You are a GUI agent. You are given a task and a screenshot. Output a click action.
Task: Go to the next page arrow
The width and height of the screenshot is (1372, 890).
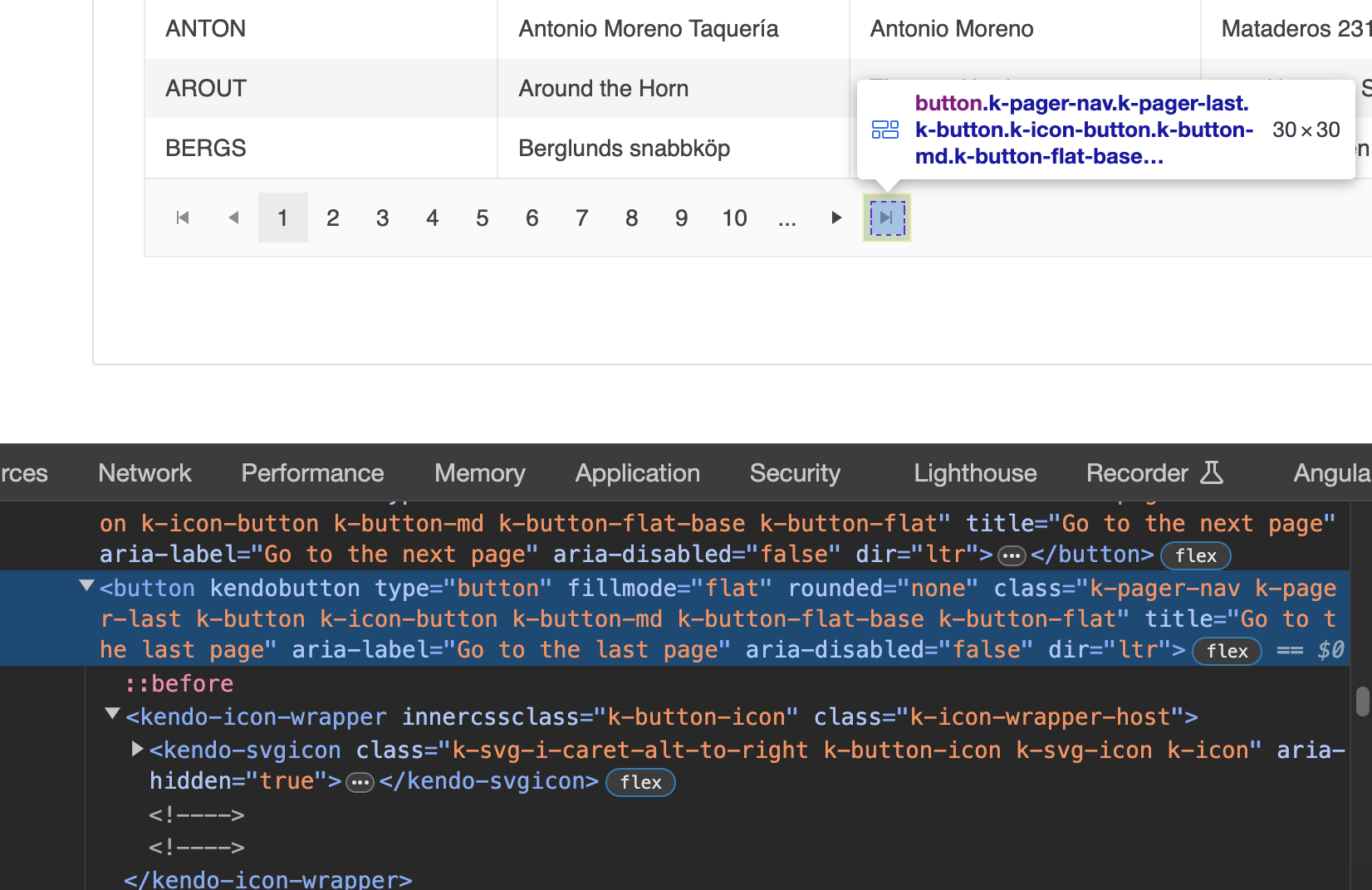[x=836, y=218]
